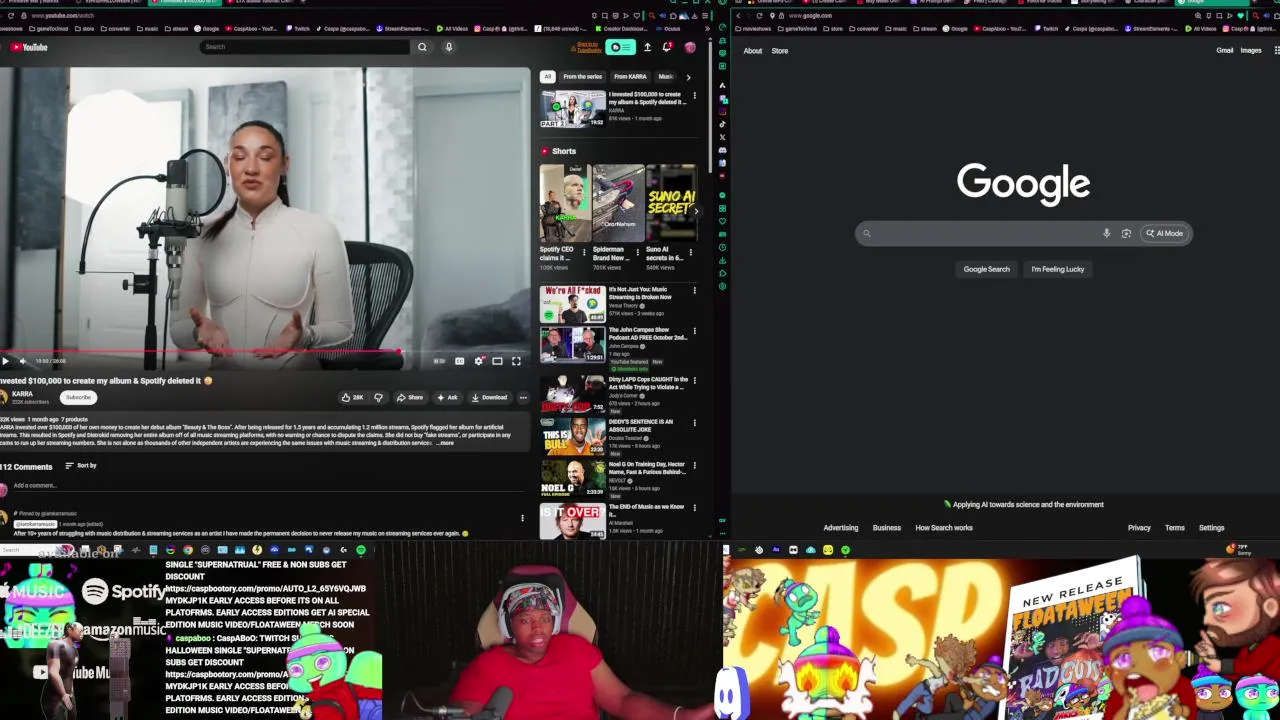The height and width of the screenshot is (720, 1280).
Task: Click I'm Feeling Lucky button
Action: tap(1057, 269)
